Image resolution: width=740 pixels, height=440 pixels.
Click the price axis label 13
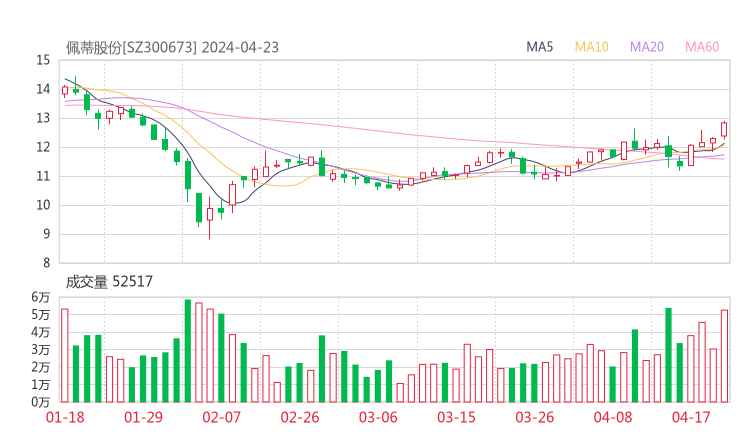click(x=43, y=118)
